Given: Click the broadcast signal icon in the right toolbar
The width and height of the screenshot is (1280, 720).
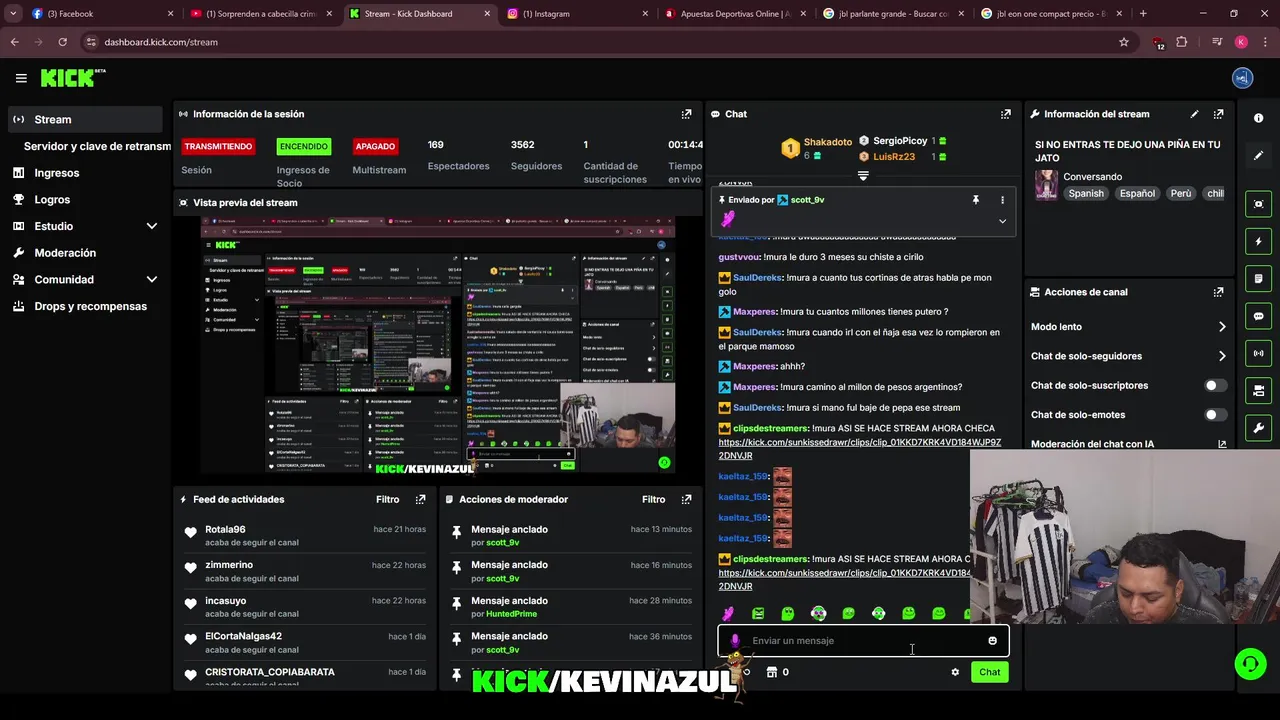Looking at the screenshot, I should pos(1258,353).
